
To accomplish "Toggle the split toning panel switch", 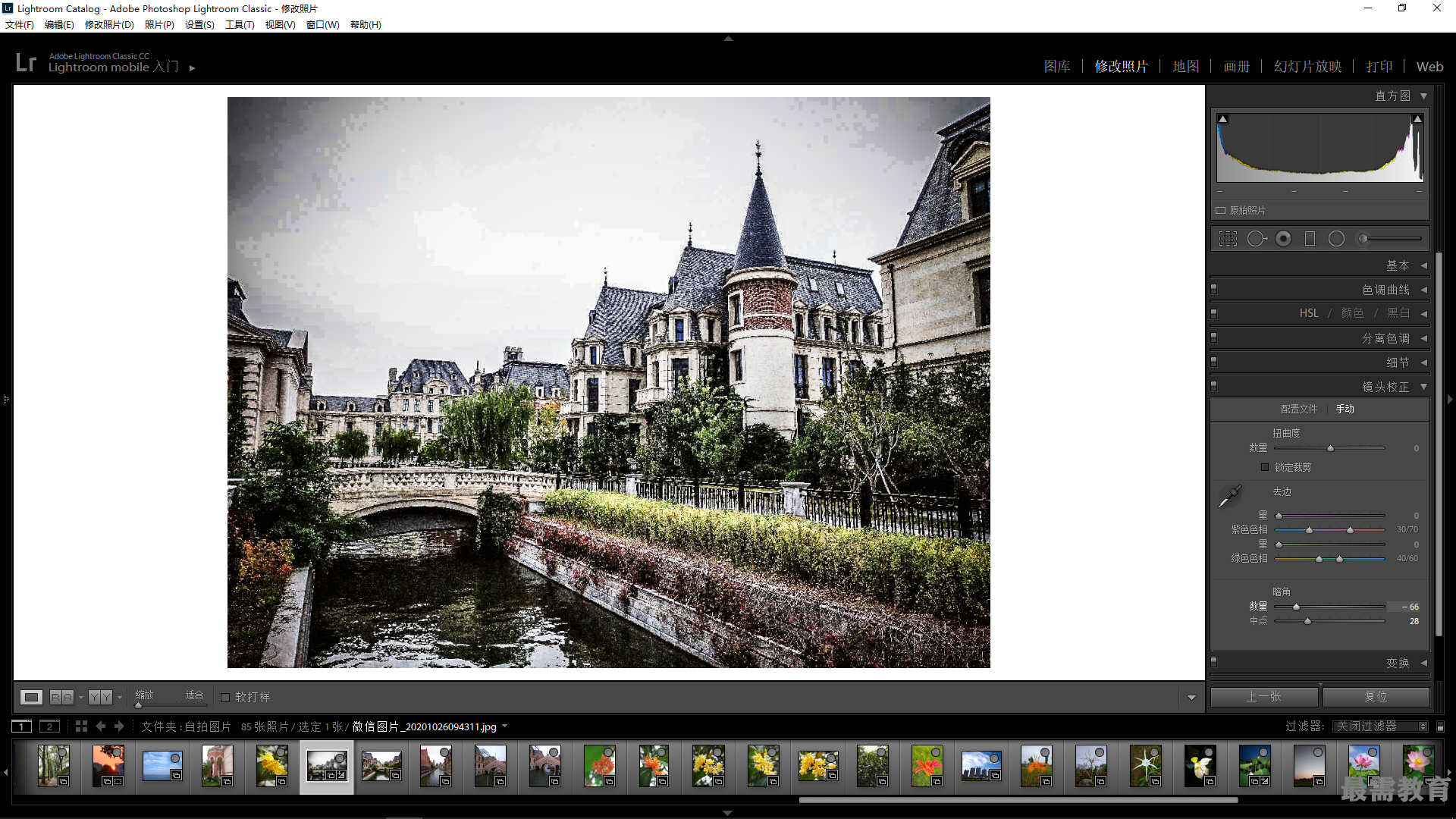I will pos(1214,337).
